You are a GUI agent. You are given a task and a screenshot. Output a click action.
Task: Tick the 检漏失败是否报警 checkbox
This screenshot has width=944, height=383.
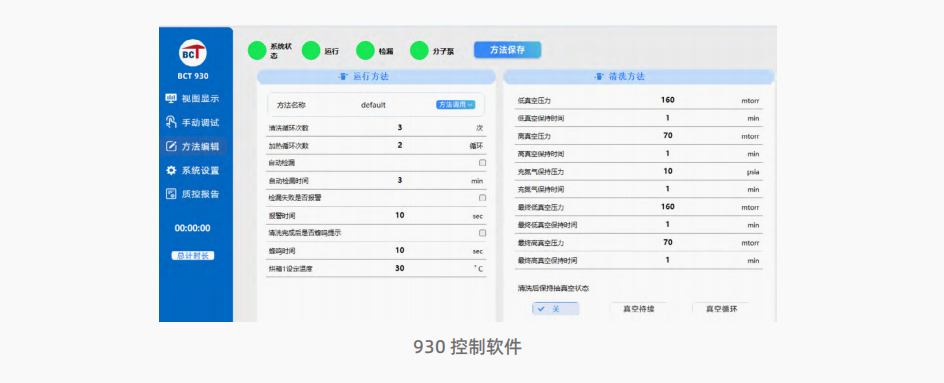pyautogui.click(x=482, y=198)
